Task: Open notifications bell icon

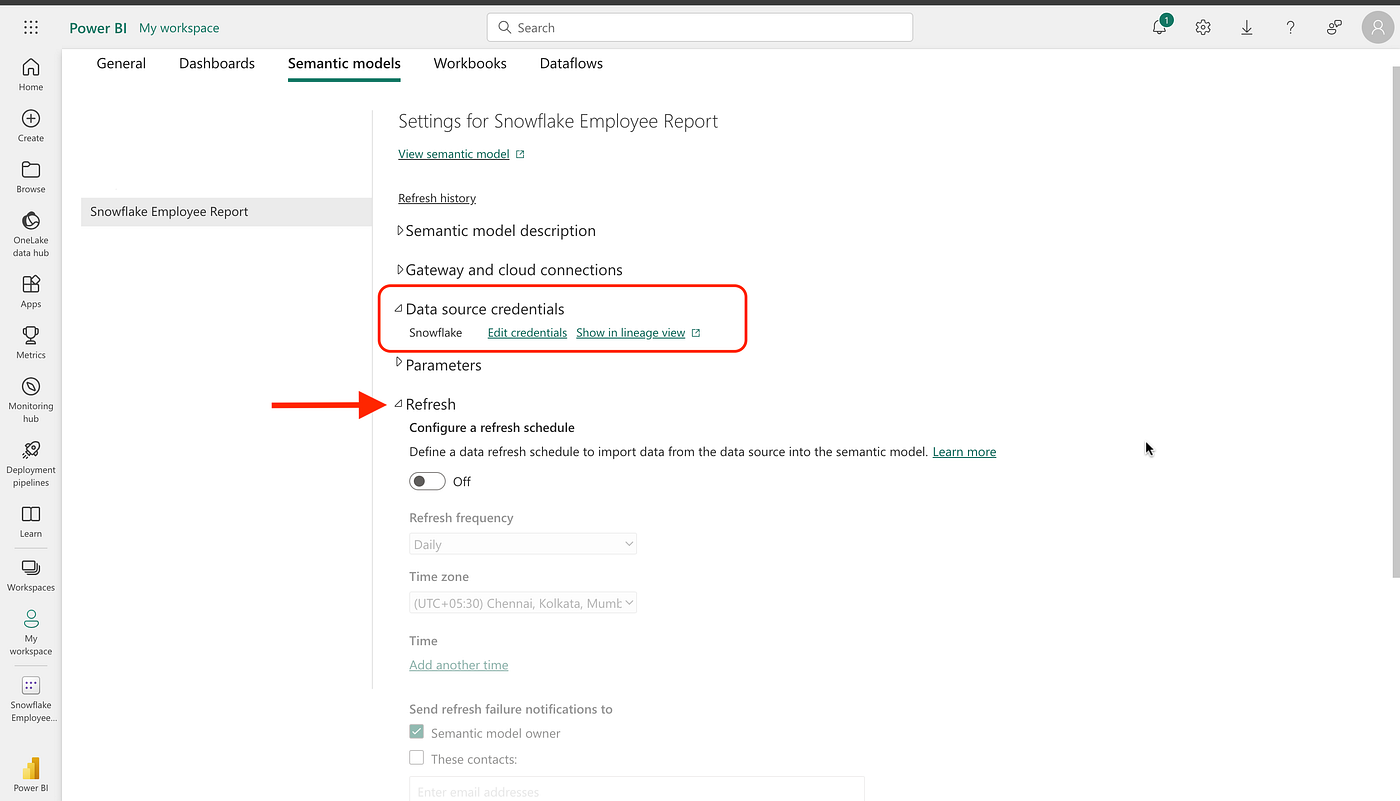Action: (1160, 27)
